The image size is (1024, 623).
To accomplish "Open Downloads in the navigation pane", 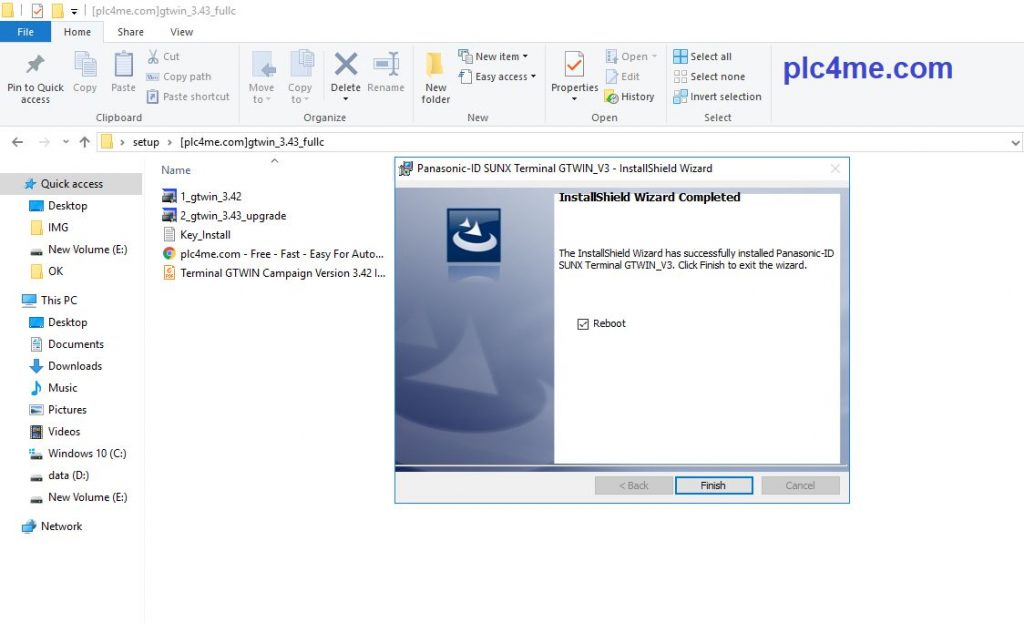I will click(75, 366).
